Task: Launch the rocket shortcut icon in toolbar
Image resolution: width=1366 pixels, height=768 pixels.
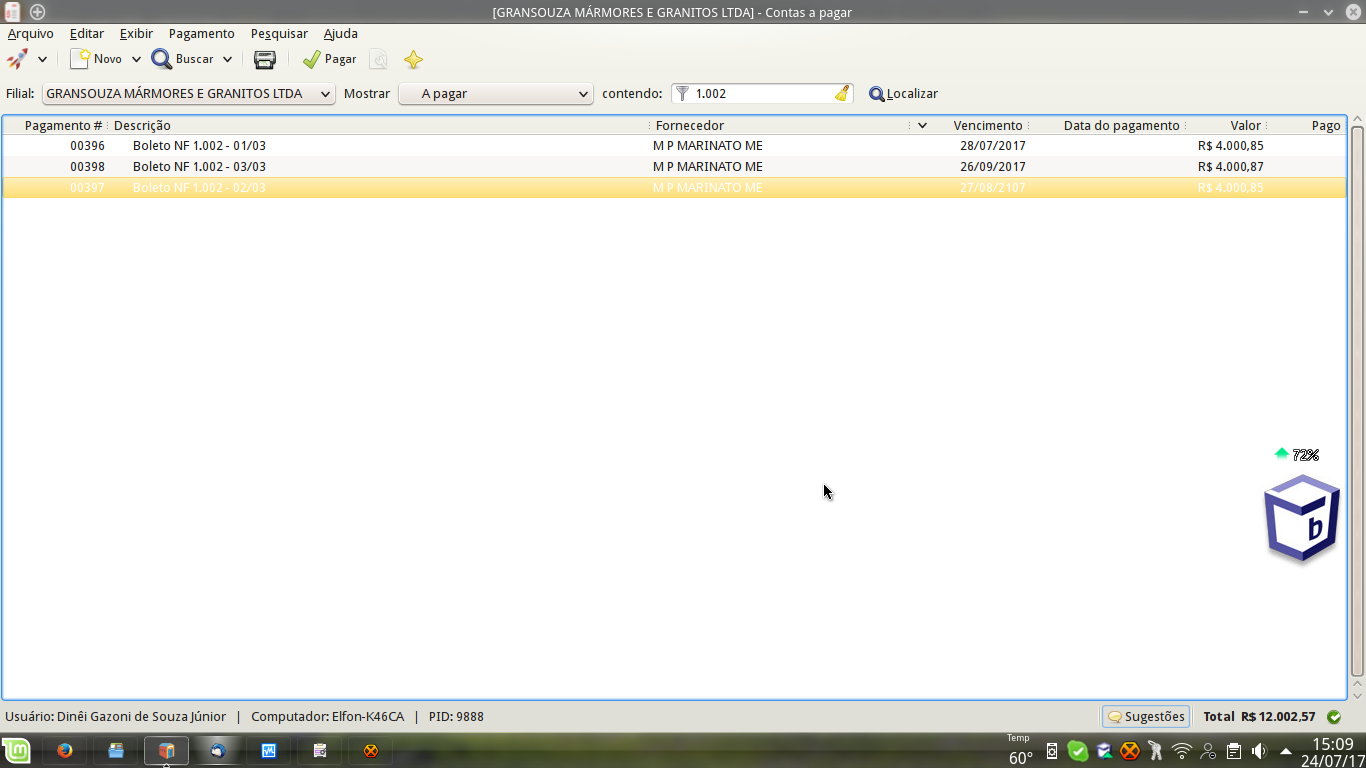Action: pos(17,59)
